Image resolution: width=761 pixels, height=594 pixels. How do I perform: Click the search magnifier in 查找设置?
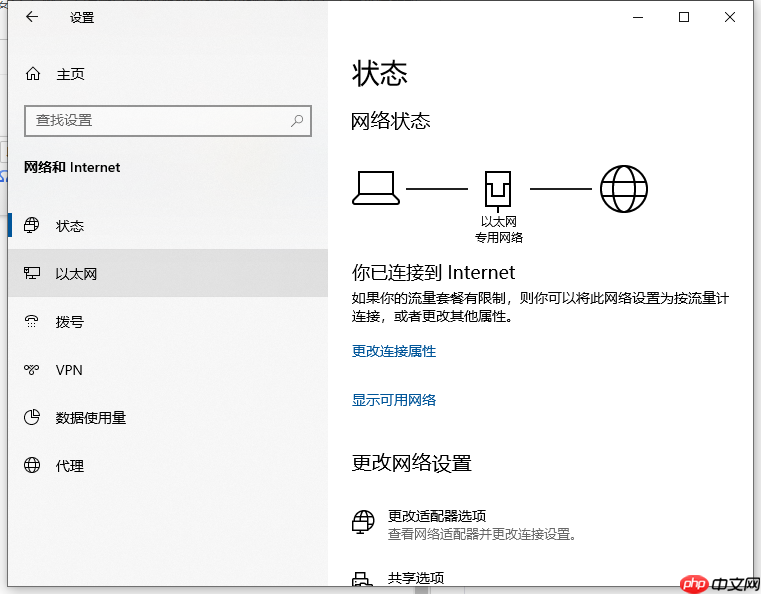tap(297, 120)
